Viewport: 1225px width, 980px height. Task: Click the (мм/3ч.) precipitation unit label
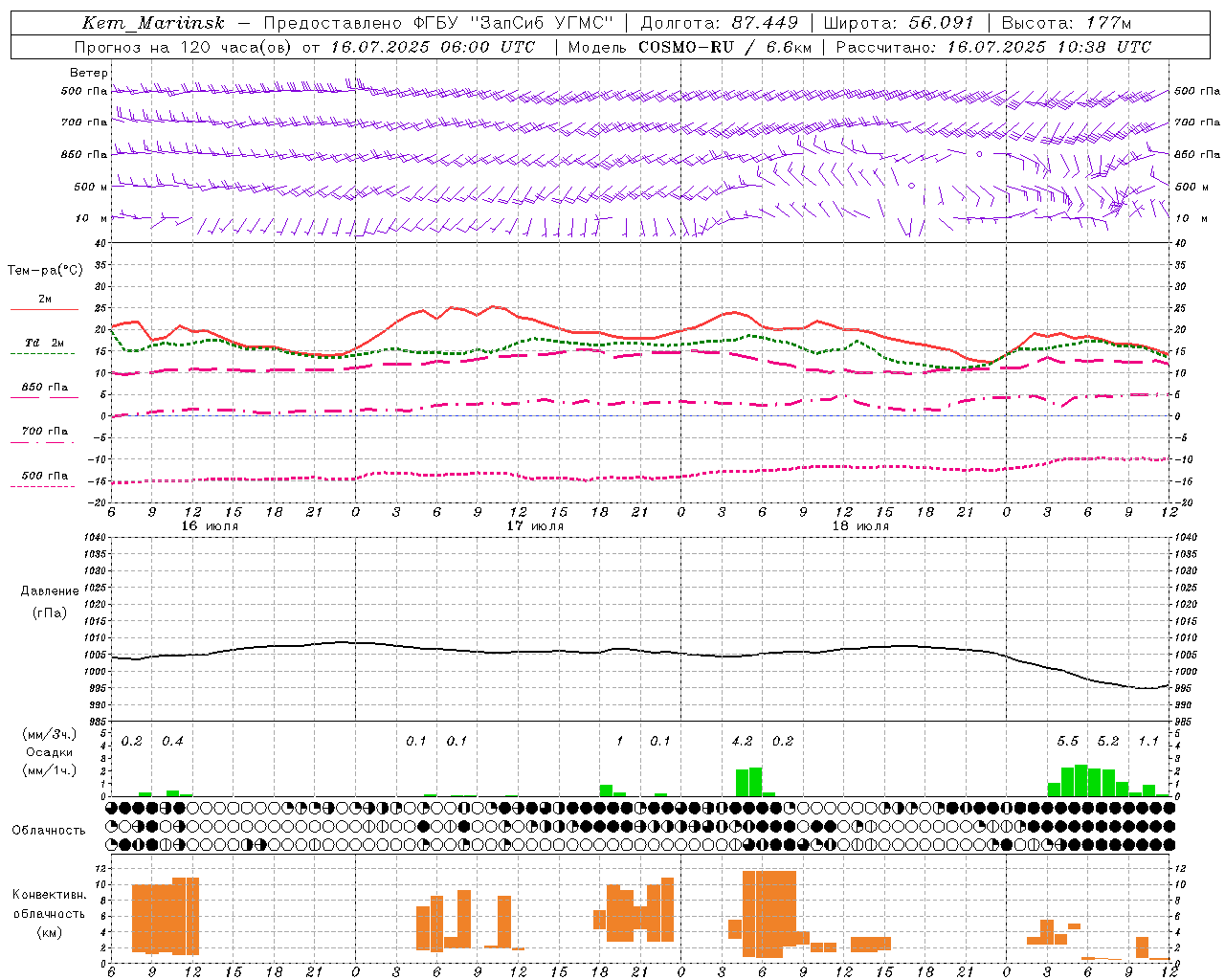50,734
